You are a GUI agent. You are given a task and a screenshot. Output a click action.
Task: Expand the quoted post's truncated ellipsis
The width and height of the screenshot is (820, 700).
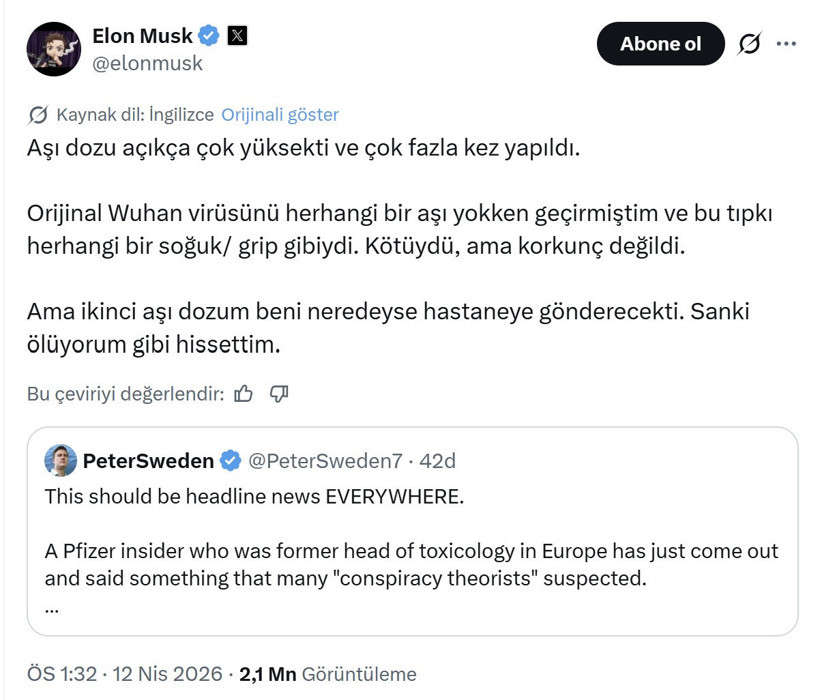pyautogui.click(x=52, y=606)
